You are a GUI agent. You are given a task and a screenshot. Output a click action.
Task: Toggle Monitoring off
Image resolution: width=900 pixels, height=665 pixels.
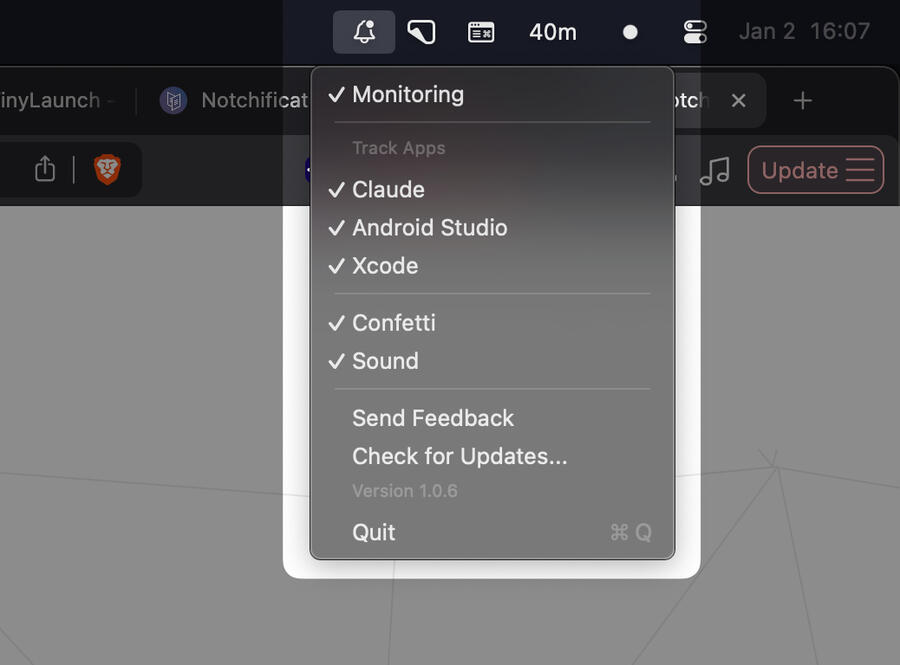click(x=408, y=95)
